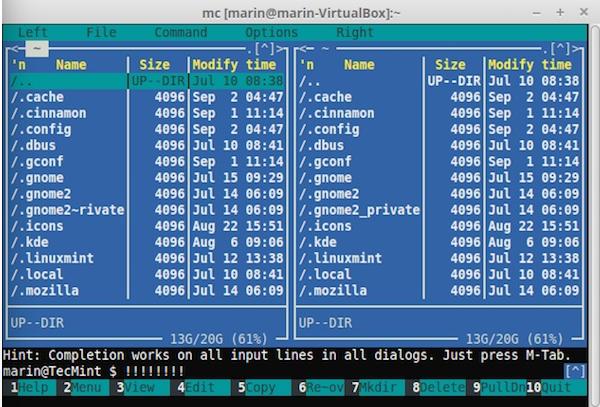This screenshot has height=407, width=600.
Task: Click the 3 View button in bottom bar
Action: [x=132, y=387]
